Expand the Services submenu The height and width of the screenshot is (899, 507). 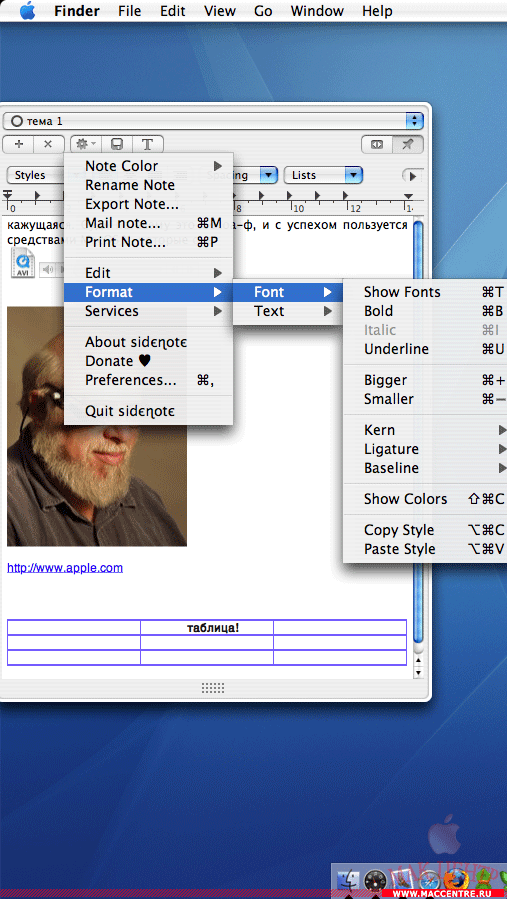(x=149, y=311)
